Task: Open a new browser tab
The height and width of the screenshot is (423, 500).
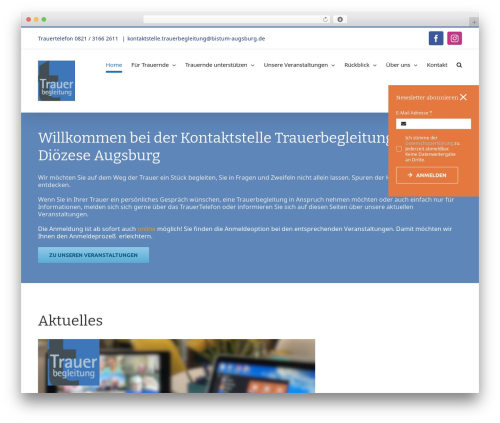Action: pyautogui.click(x=474, y=22)
